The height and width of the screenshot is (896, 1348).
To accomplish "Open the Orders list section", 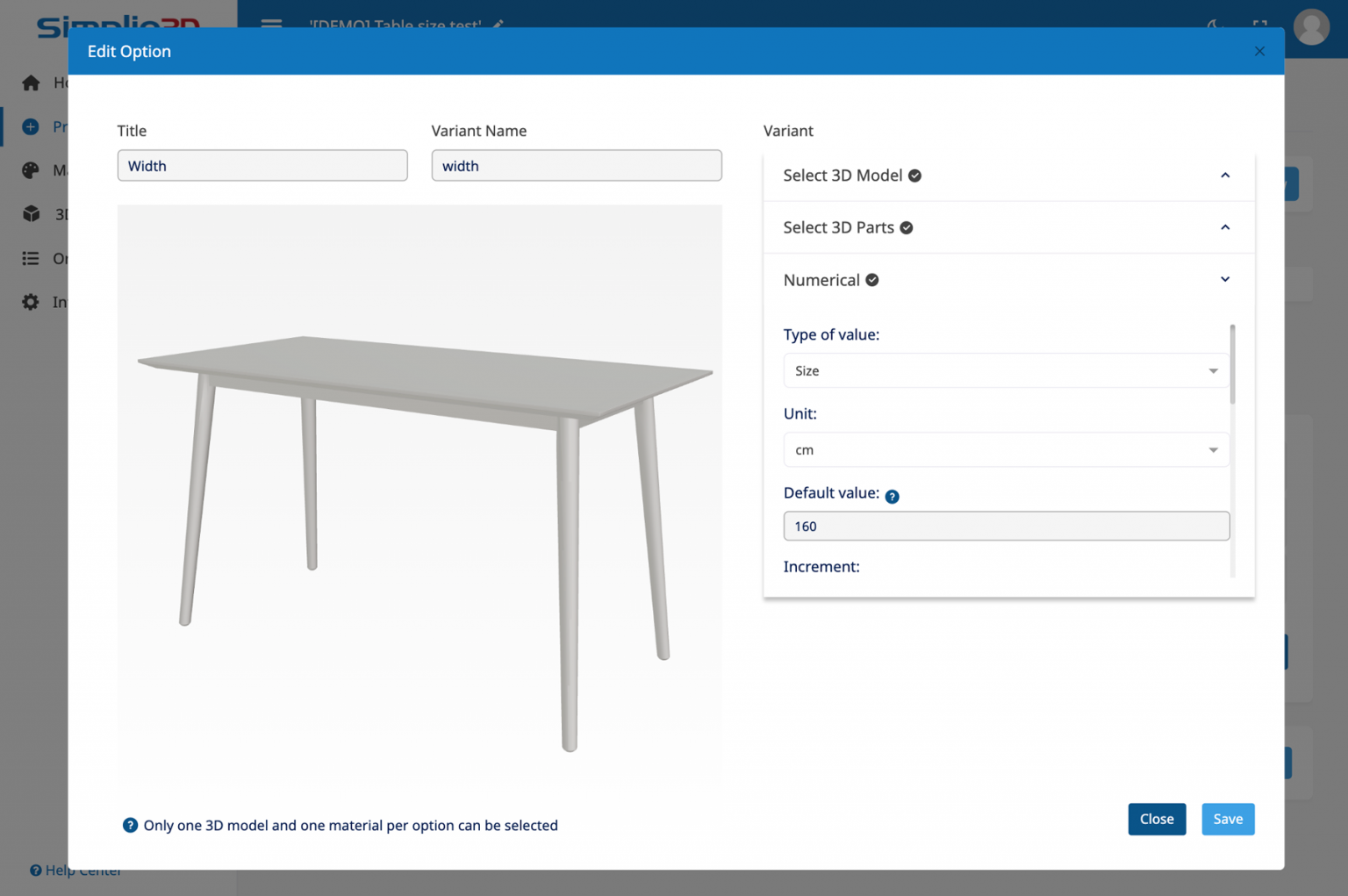I will [31, 258].
